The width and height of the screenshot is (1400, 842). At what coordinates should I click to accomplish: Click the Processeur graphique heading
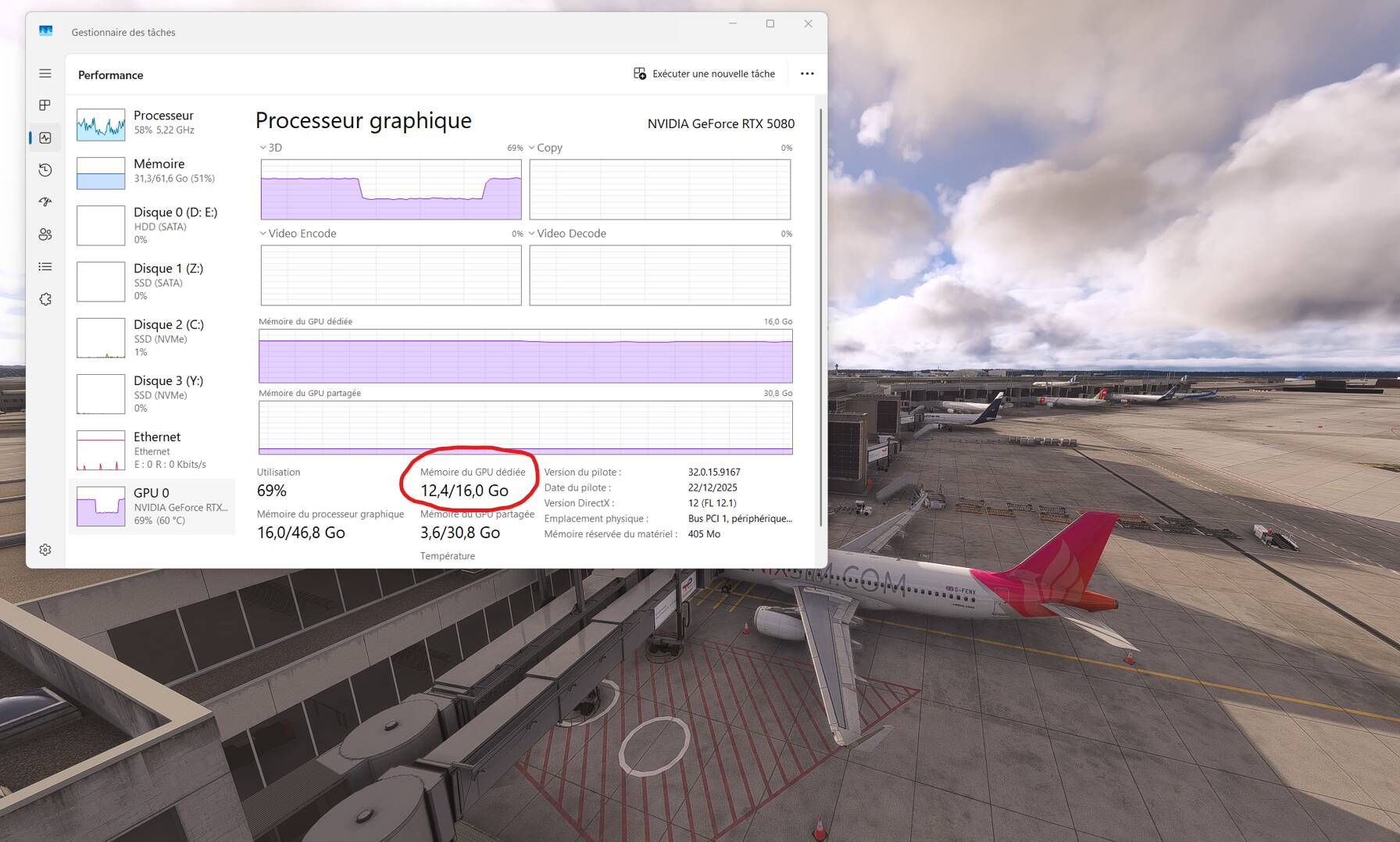[363, 120]
